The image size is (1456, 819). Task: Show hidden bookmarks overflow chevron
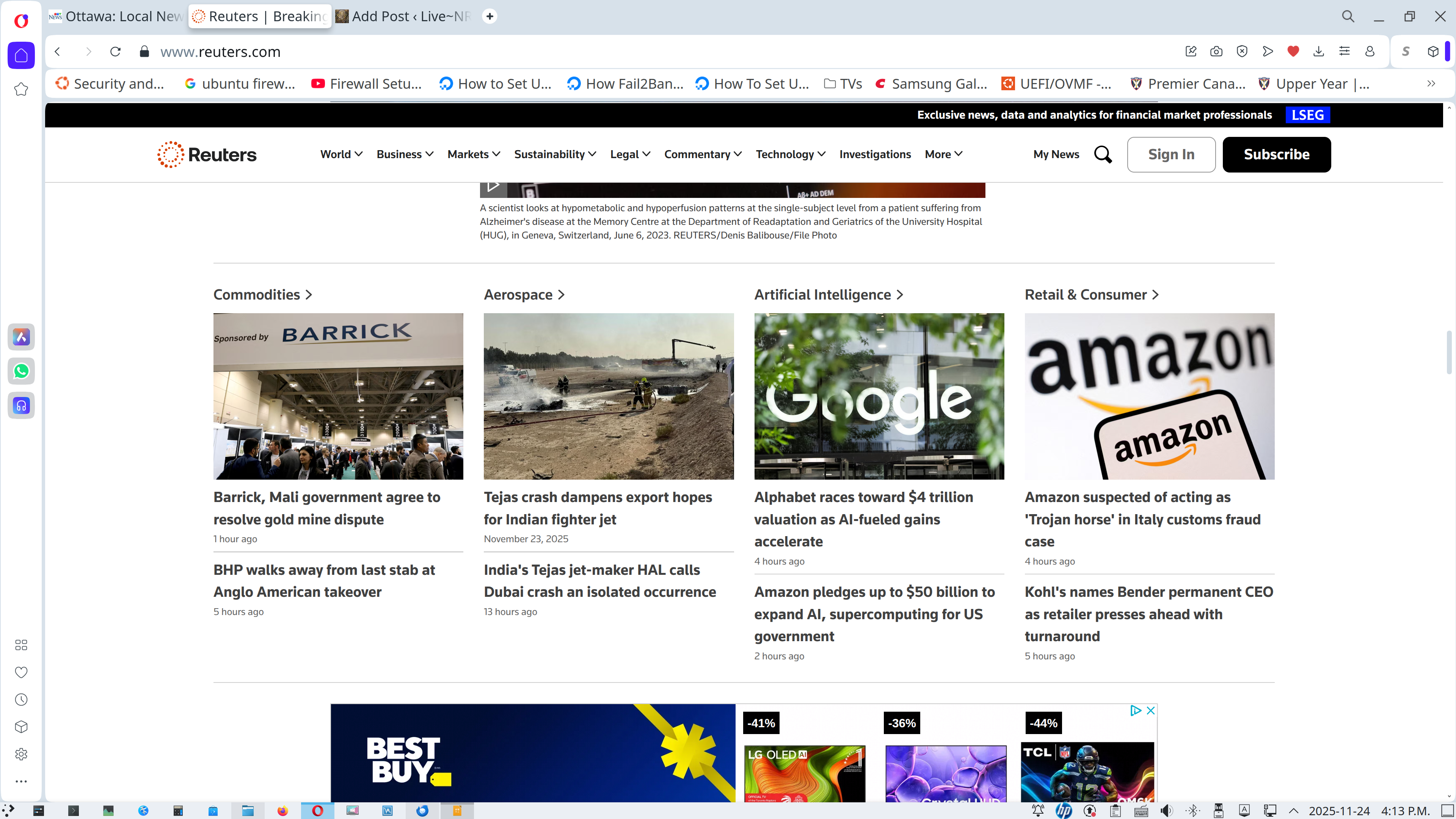click(1431, 84)
